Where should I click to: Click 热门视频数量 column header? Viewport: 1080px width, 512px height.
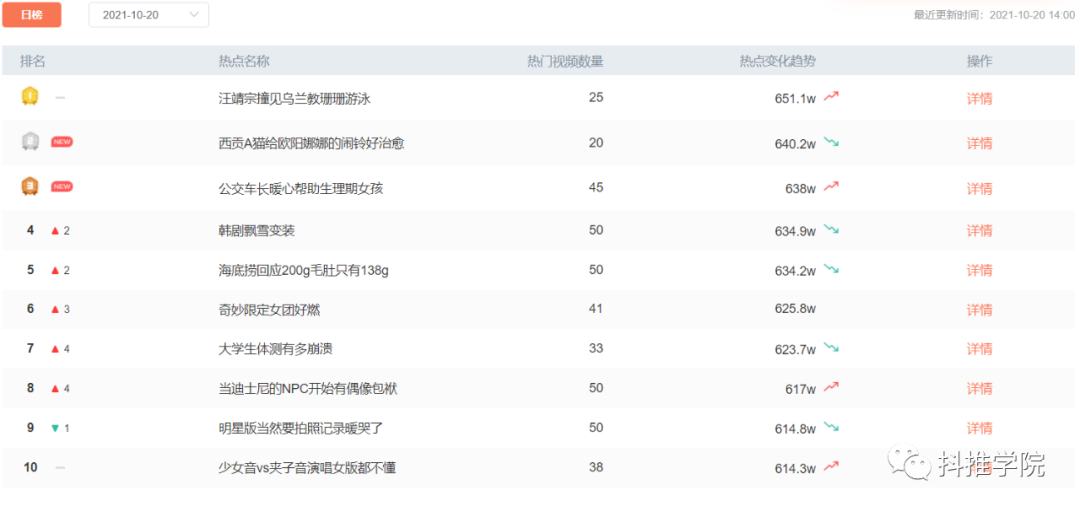(x=565, y=61)
